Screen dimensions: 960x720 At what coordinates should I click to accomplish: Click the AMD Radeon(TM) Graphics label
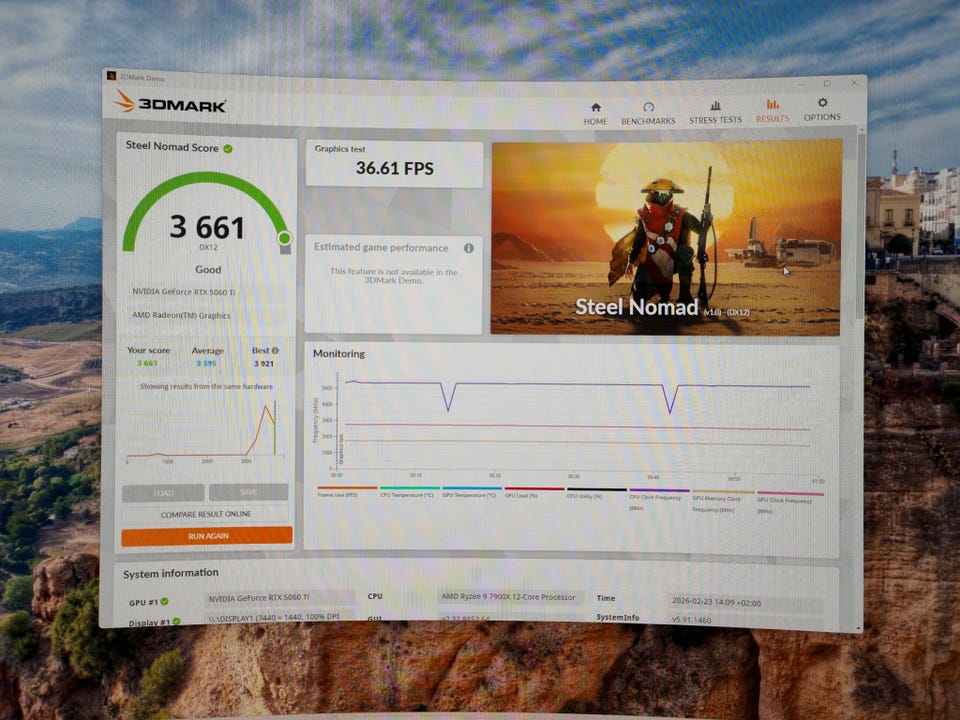[182, 315]
